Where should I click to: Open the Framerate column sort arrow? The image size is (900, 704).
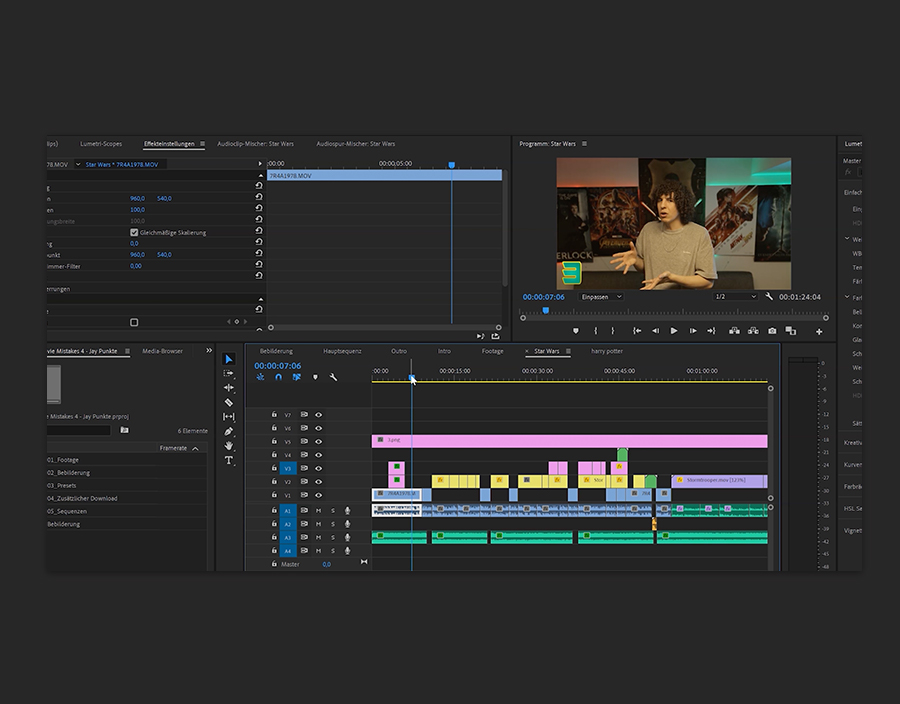(x=195, y=449)
